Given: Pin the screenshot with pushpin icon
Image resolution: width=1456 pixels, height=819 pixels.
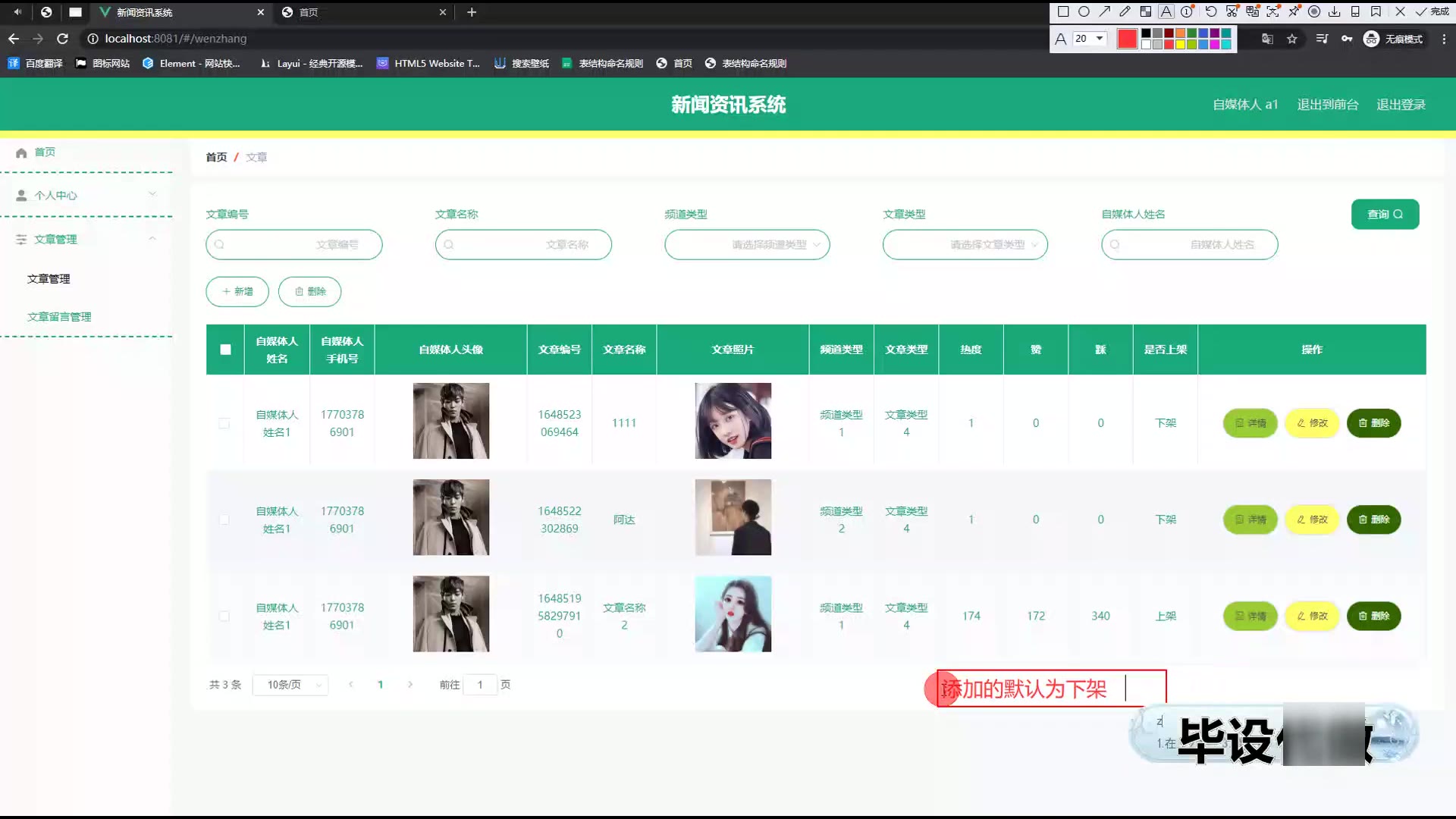Looking at the screenshot, I should point(1294,11).
